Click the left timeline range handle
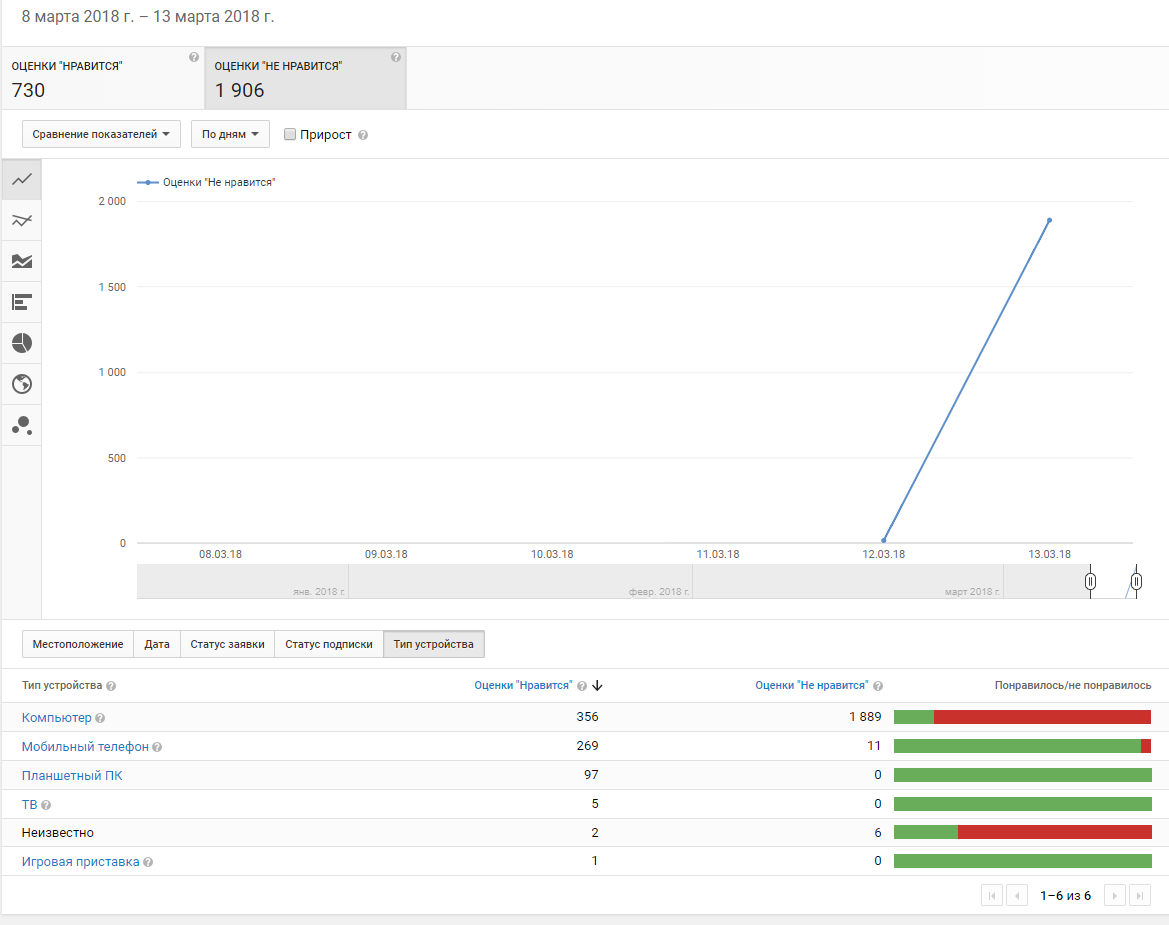1169x925 pixels. 1090,581
